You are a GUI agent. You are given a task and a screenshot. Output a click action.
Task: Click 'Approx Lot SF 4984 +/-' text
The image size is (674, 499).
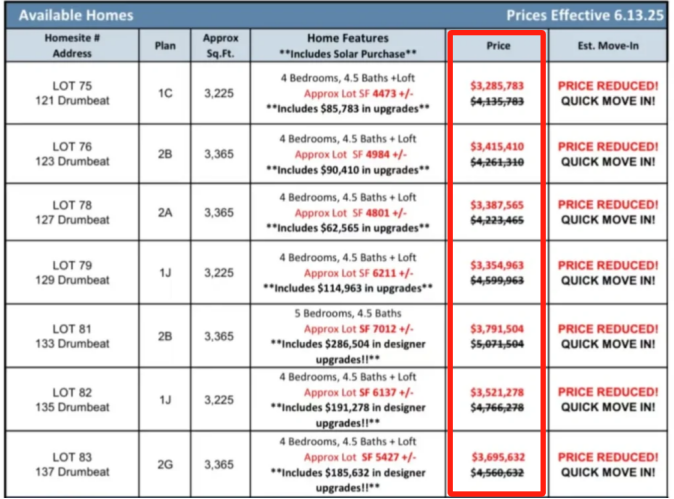click(350, 154)
